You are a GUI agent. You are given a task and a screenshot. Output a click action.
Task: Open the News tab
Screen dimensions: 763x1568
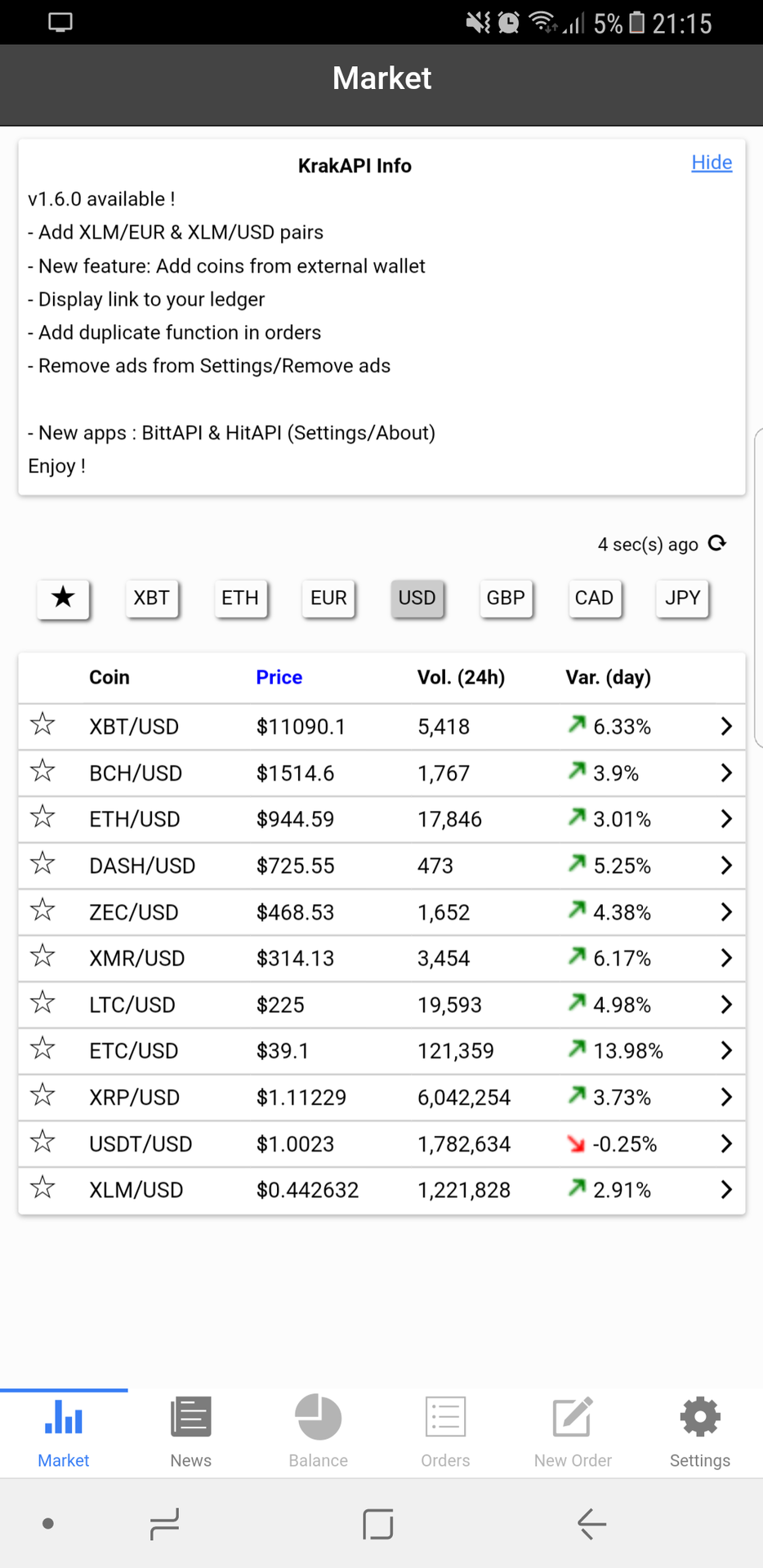point(190,1432)
